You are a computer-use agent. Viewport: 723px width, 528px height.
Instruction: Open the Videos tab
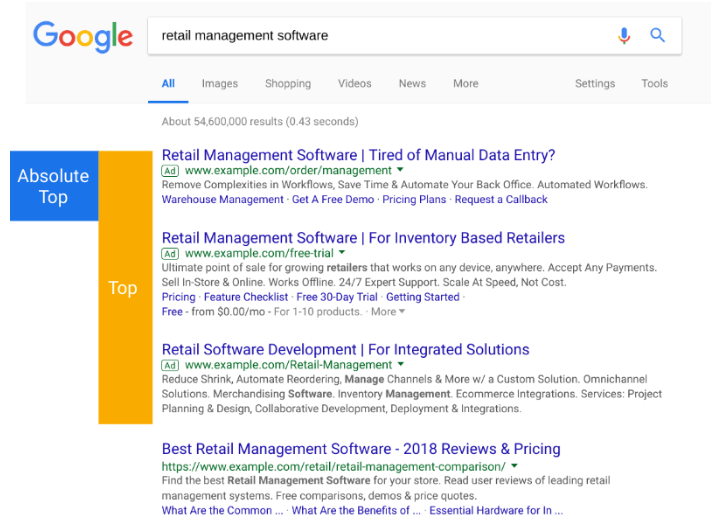(355, 83)
